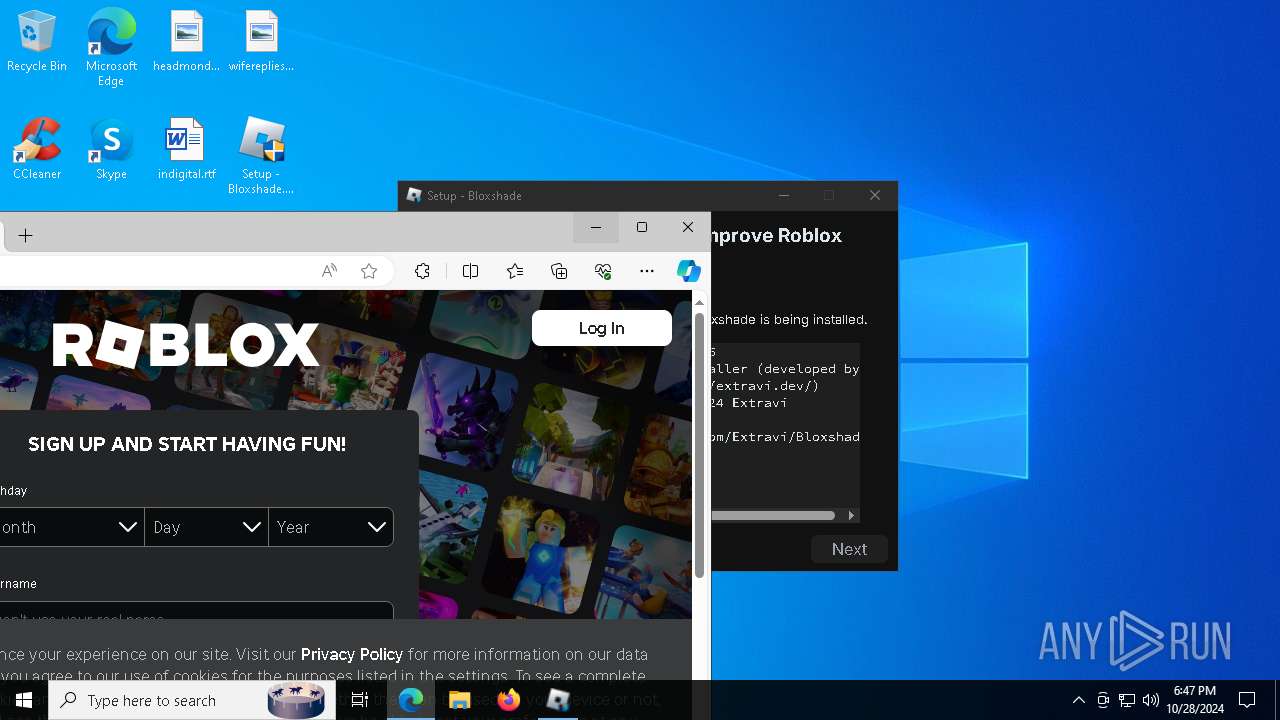Launch Microsoft Edge desktop shortcut

coord(111,47)
